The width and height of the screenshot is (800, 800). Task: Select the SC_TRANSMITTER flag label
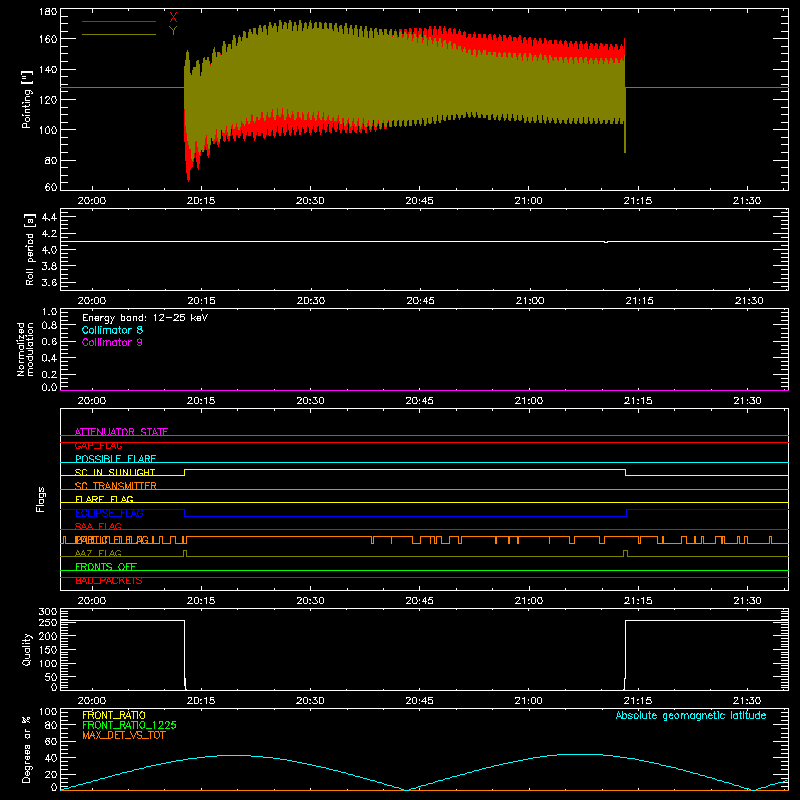(x=116, y=486)
